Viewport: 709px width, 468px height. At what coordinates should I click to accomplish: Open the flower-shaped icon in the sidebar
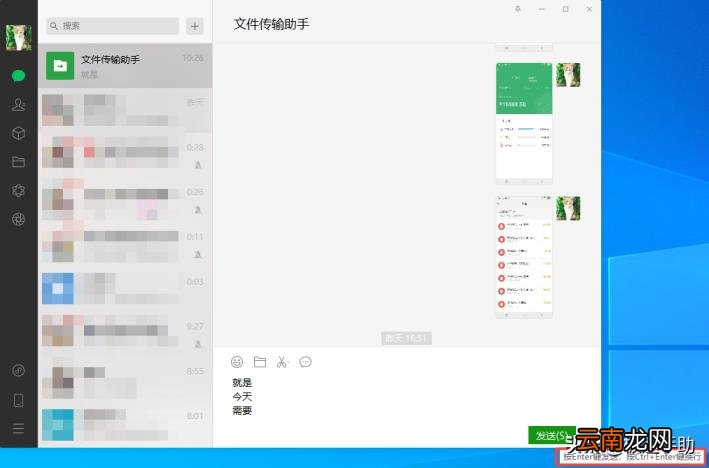pyautogui.click(x=19, y=191)
